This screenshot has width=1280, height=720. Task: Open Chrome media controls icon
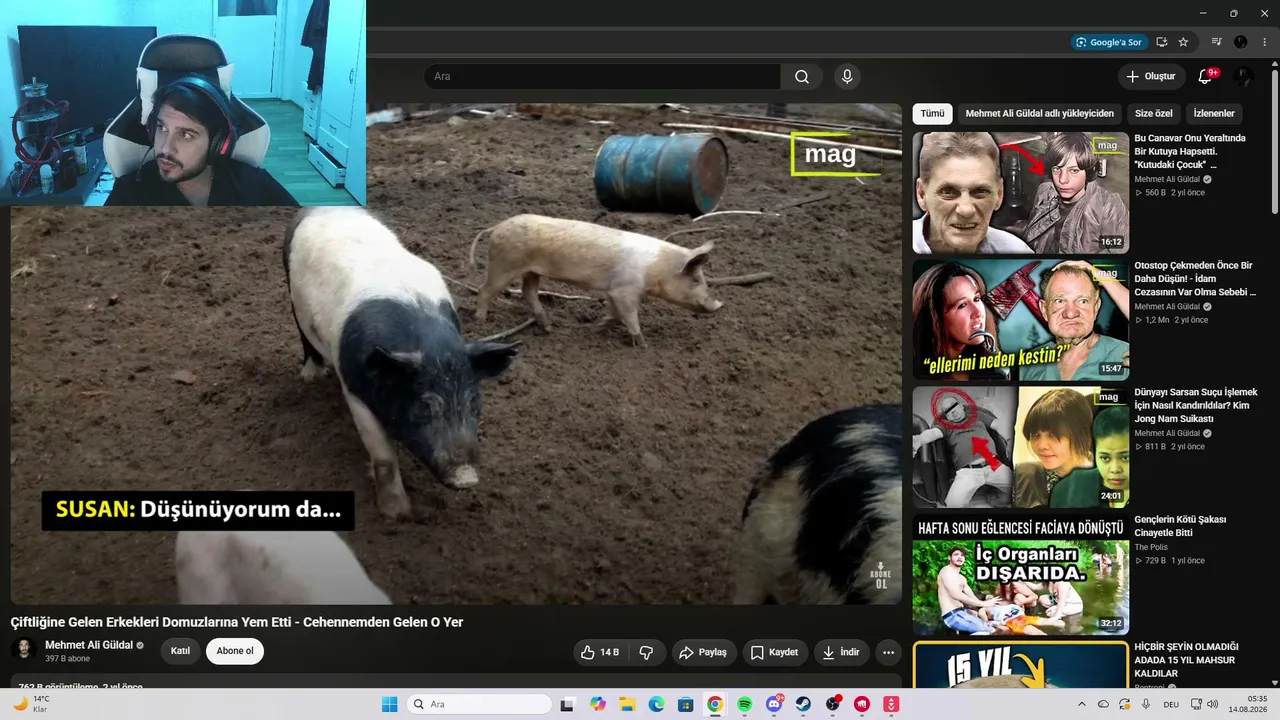point(1216,42)
